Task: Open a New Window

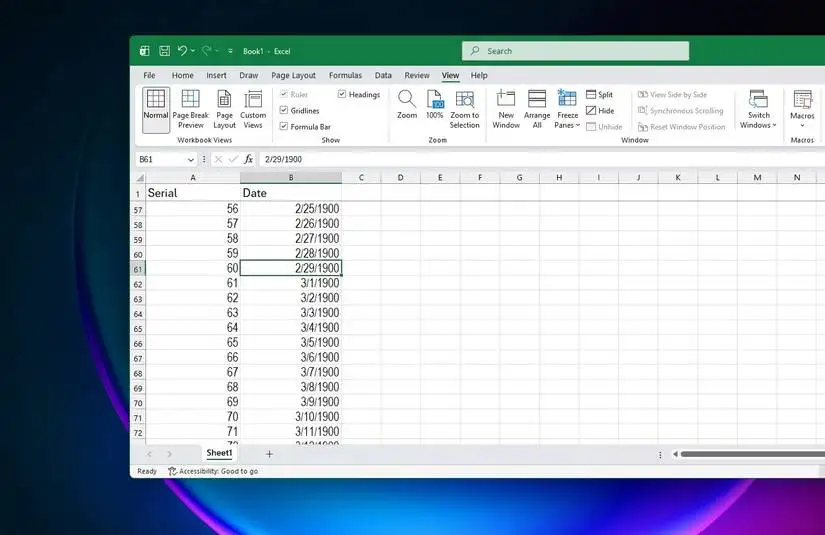Action: (x=506, y=109)
